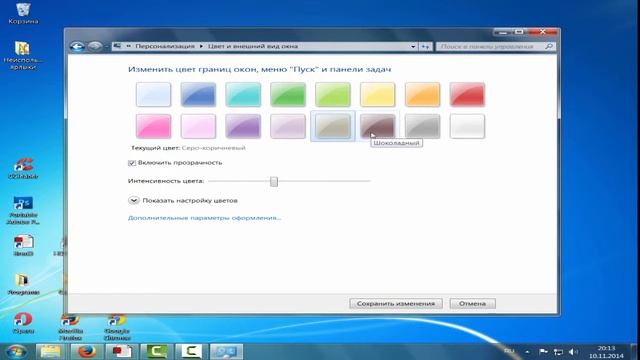This screenshot has width=640, height=360.
Task: Switch to first Camtasia taskbar button
Action: tap(157, 351)
